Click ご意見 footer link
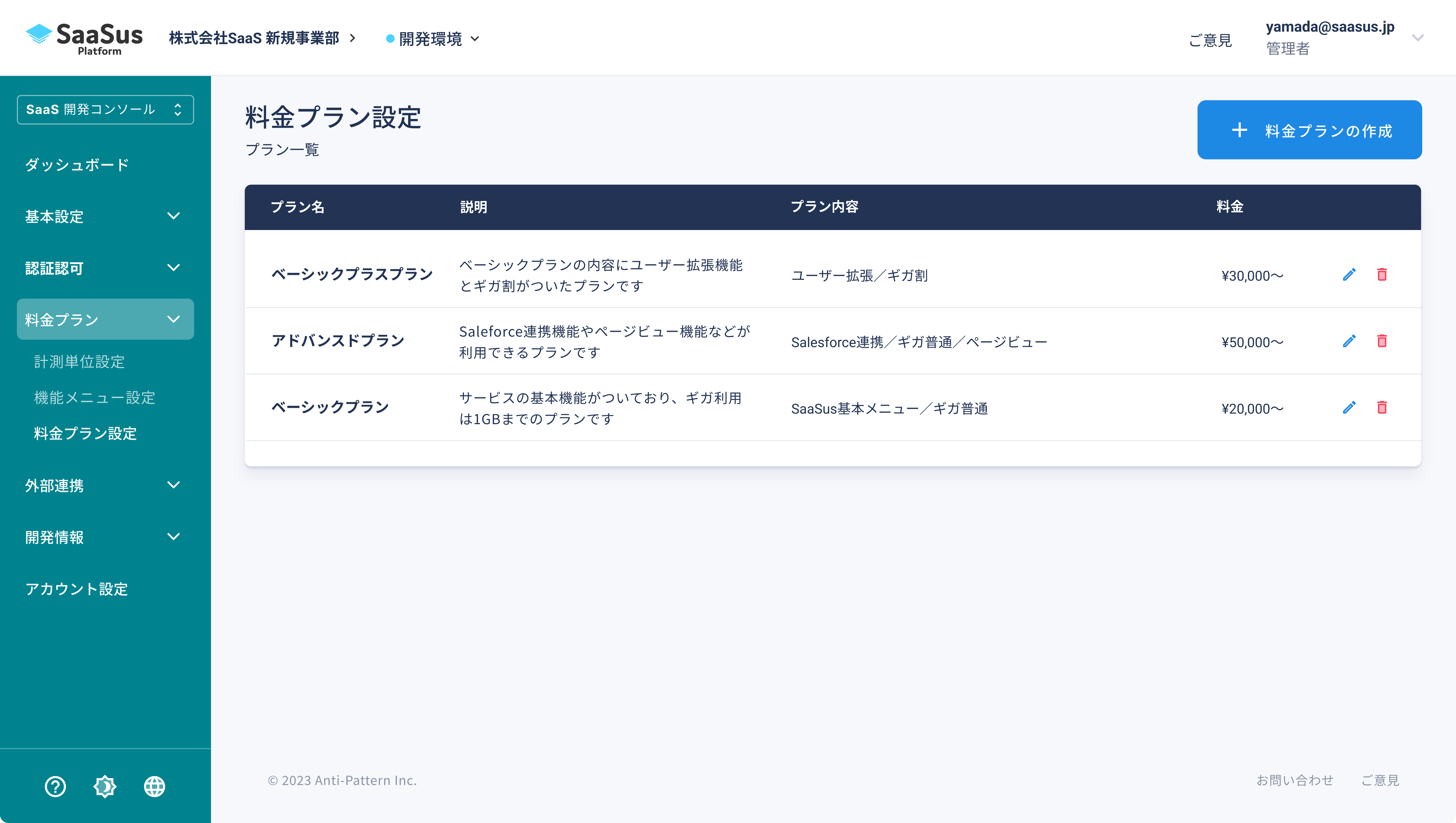This screenshot has width=1456, height=823. (1380, 780)
